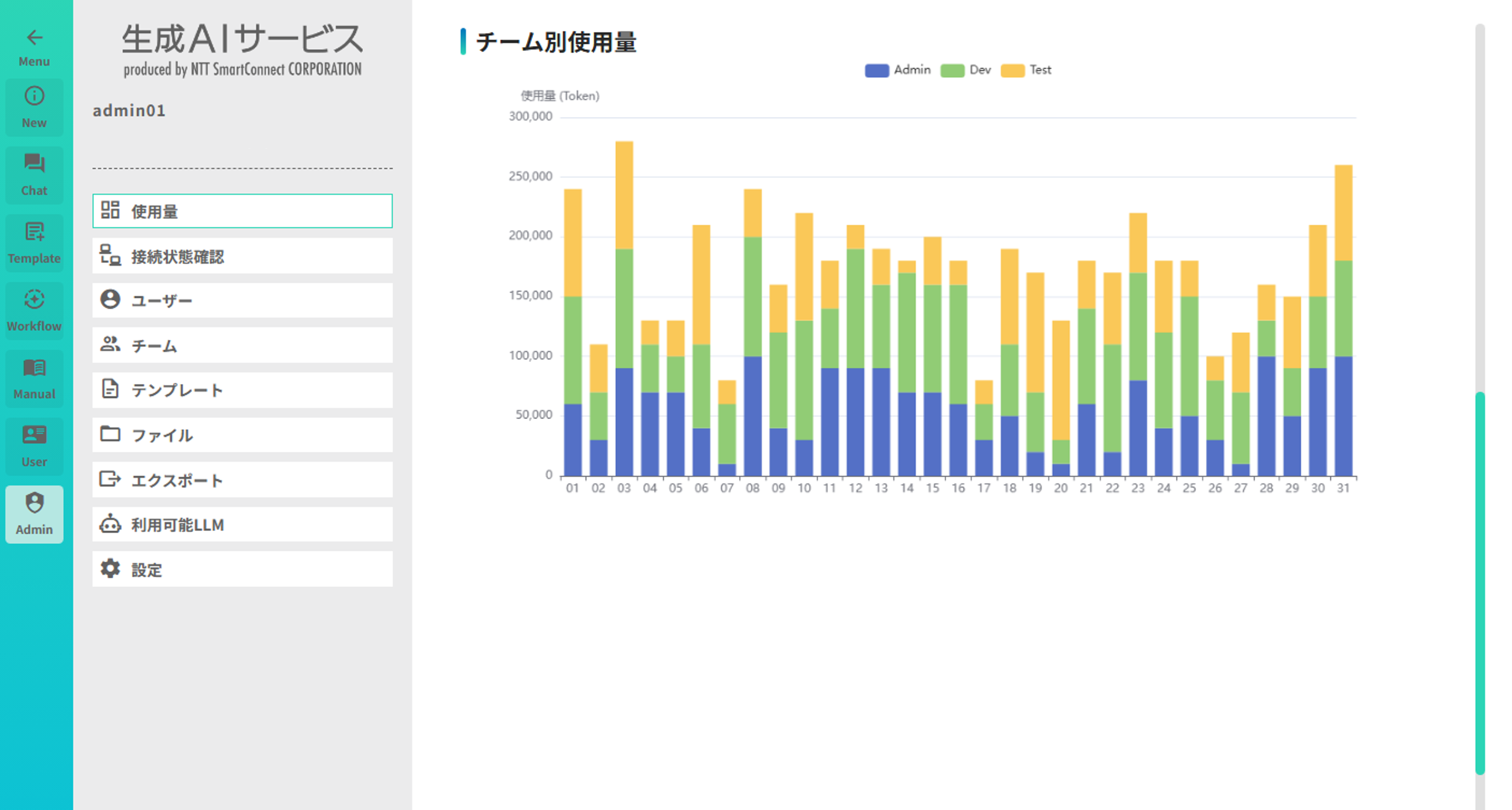Click the export icon beside エクスポート
Image resolution: width=1512 pixels, height=810 pixels.
click(x=110, y=479)
